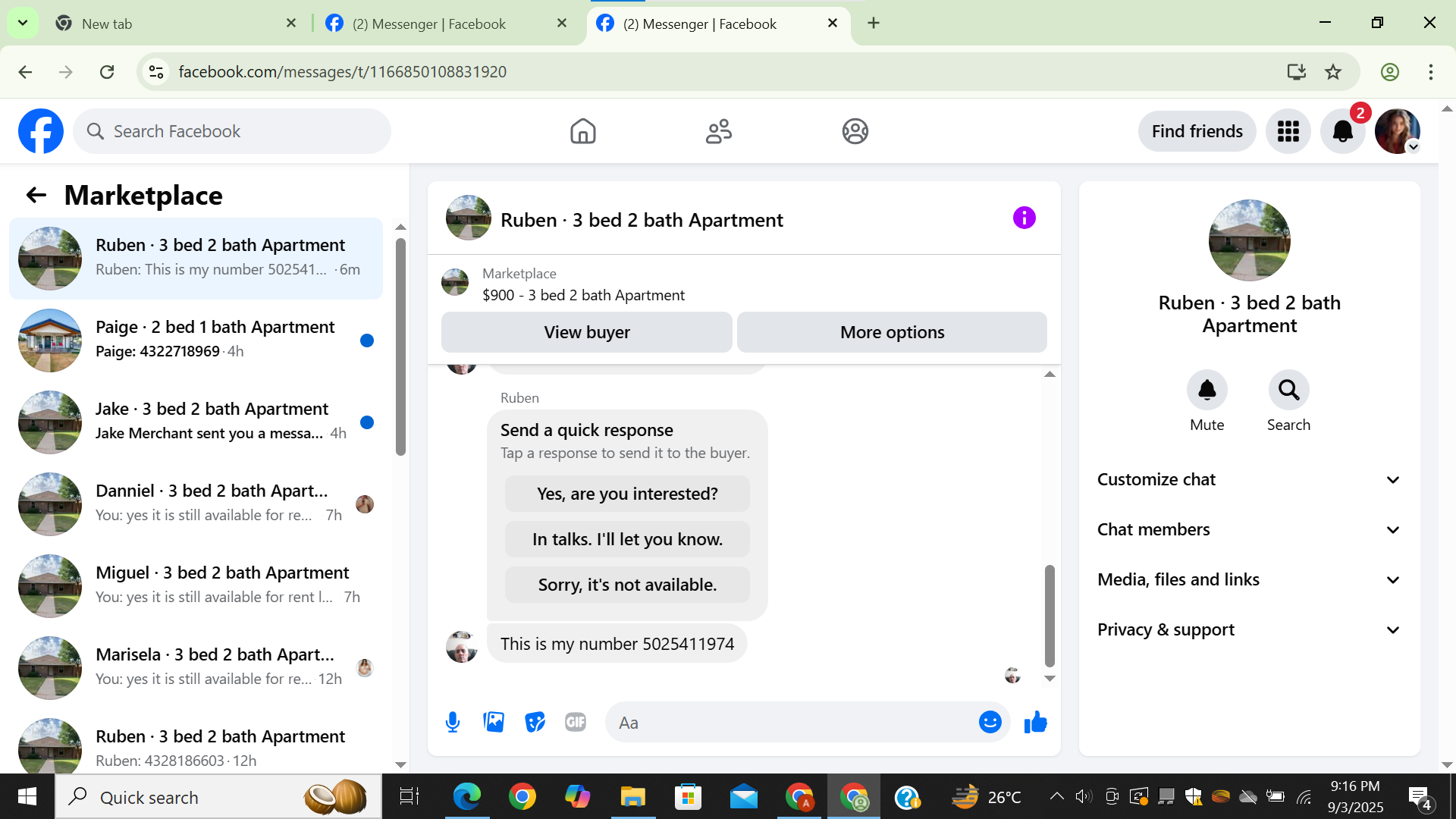This screenshot has height=819, width=1456.
Task: Go back from Marketplace with the arrow
Action: (36, 196)
